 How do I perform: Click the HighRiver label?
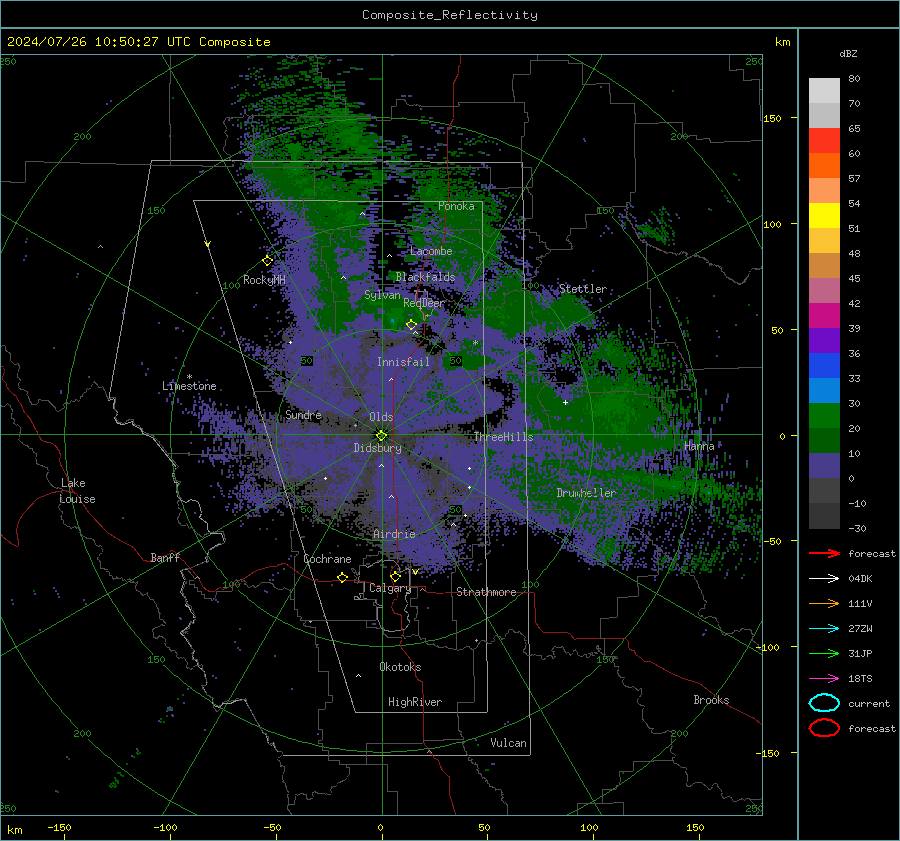coord(415,702)
